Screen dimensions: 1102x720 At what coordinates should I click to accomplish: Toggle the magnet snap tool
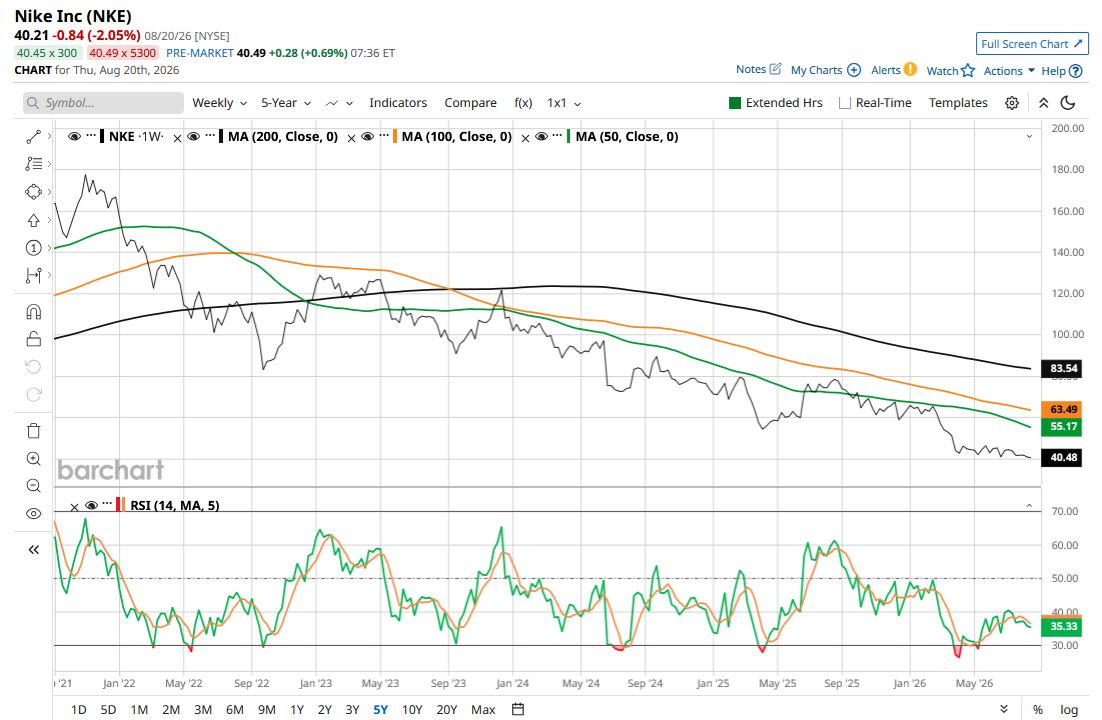click(33, 311)
